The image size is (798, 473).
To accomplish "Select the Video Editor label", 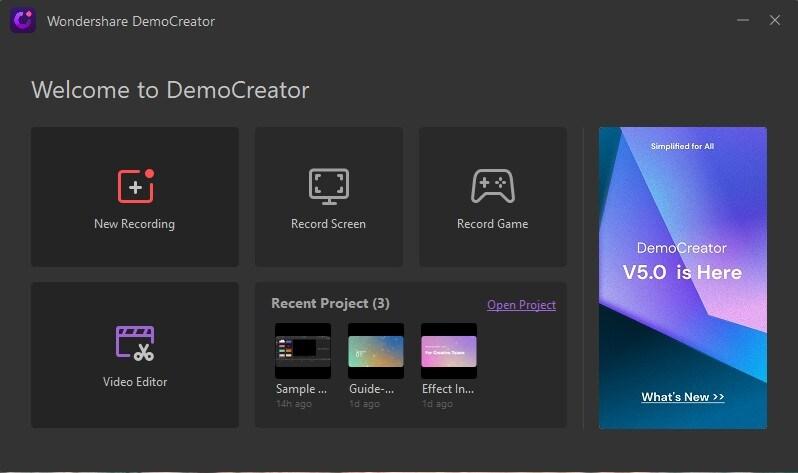I will tap(135, 382).
